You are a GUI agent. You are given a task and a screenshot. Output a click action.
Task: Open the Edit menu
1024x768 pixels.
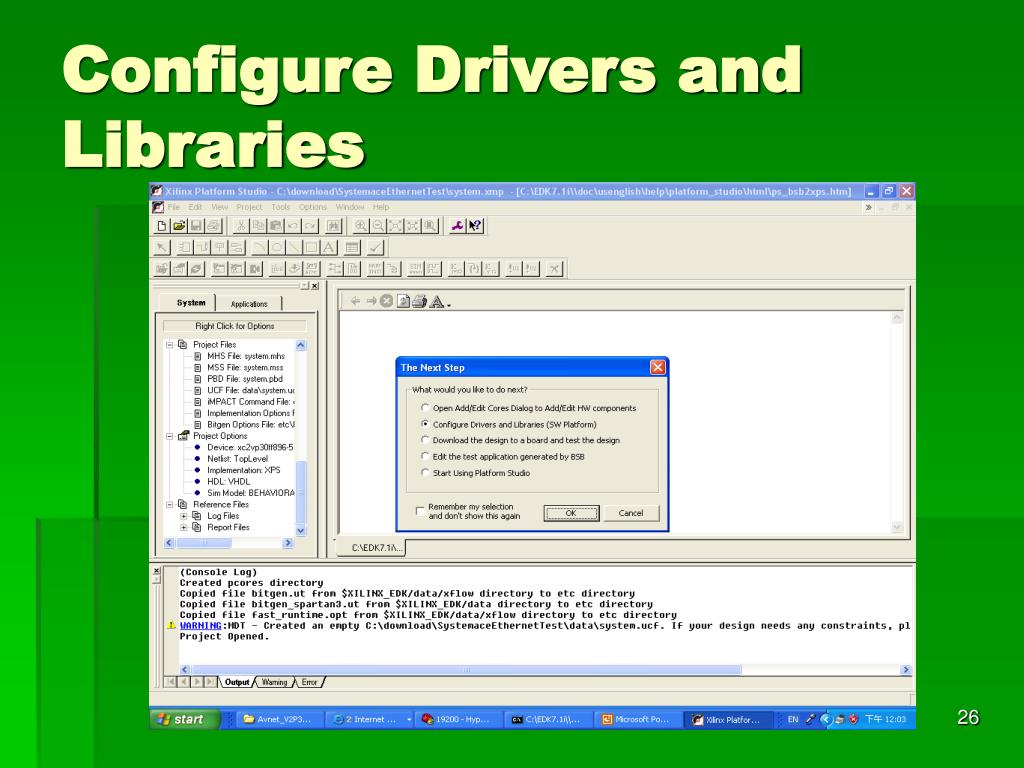click(x=195, y=207)
